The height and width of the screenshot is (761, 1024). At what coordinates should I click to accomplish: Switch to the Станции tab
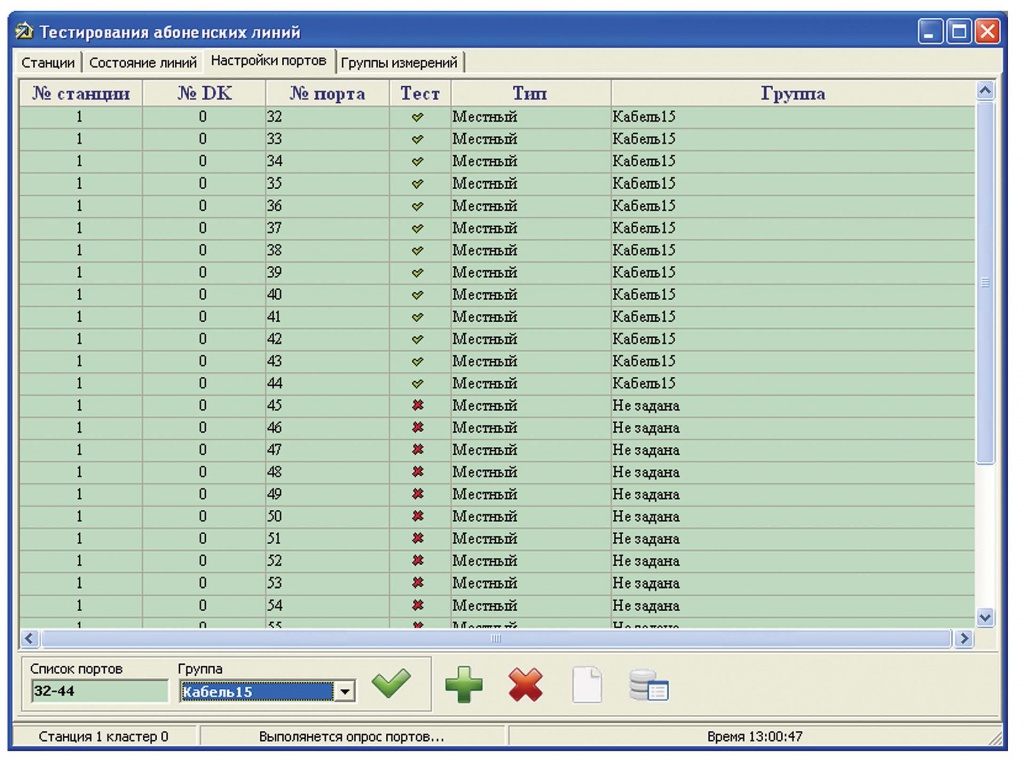point(48,63)
